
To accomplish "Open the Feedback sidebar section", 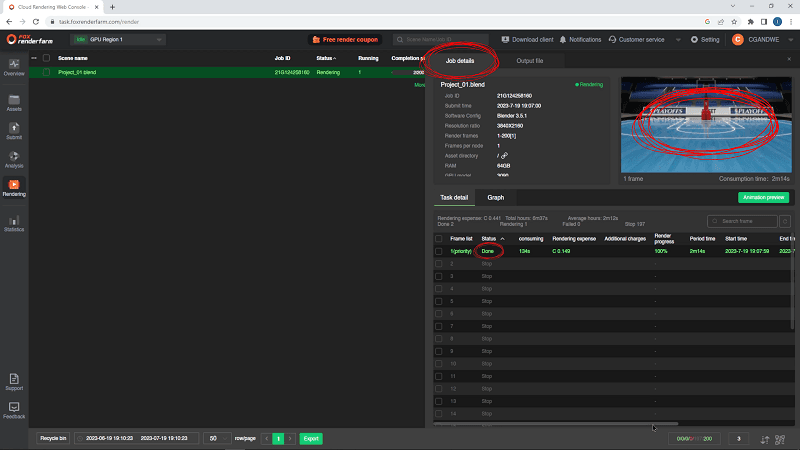I will tap(14, 410).
